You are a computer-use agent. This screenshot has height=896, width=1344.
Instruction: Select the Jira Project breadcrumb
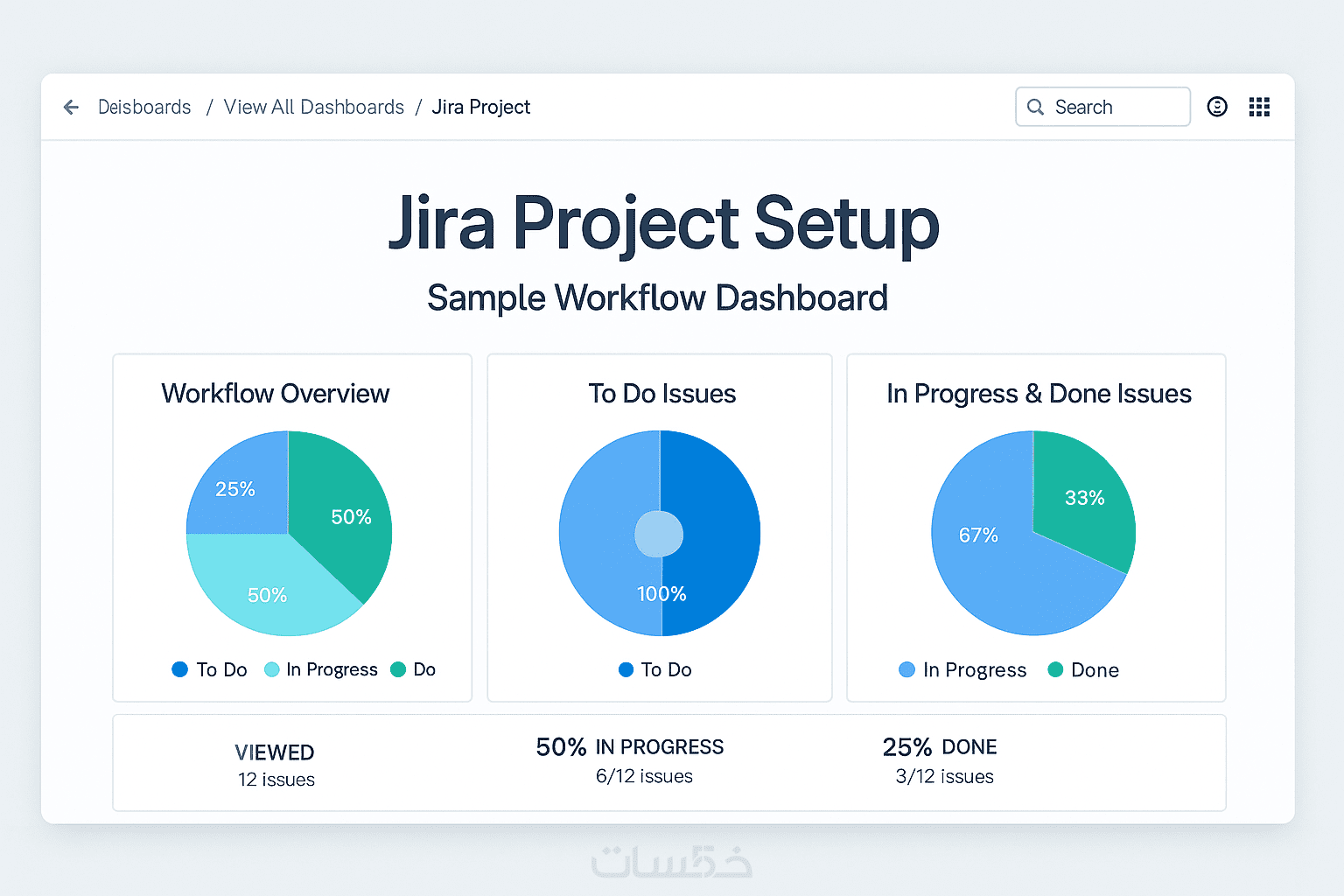pos(481,107)
